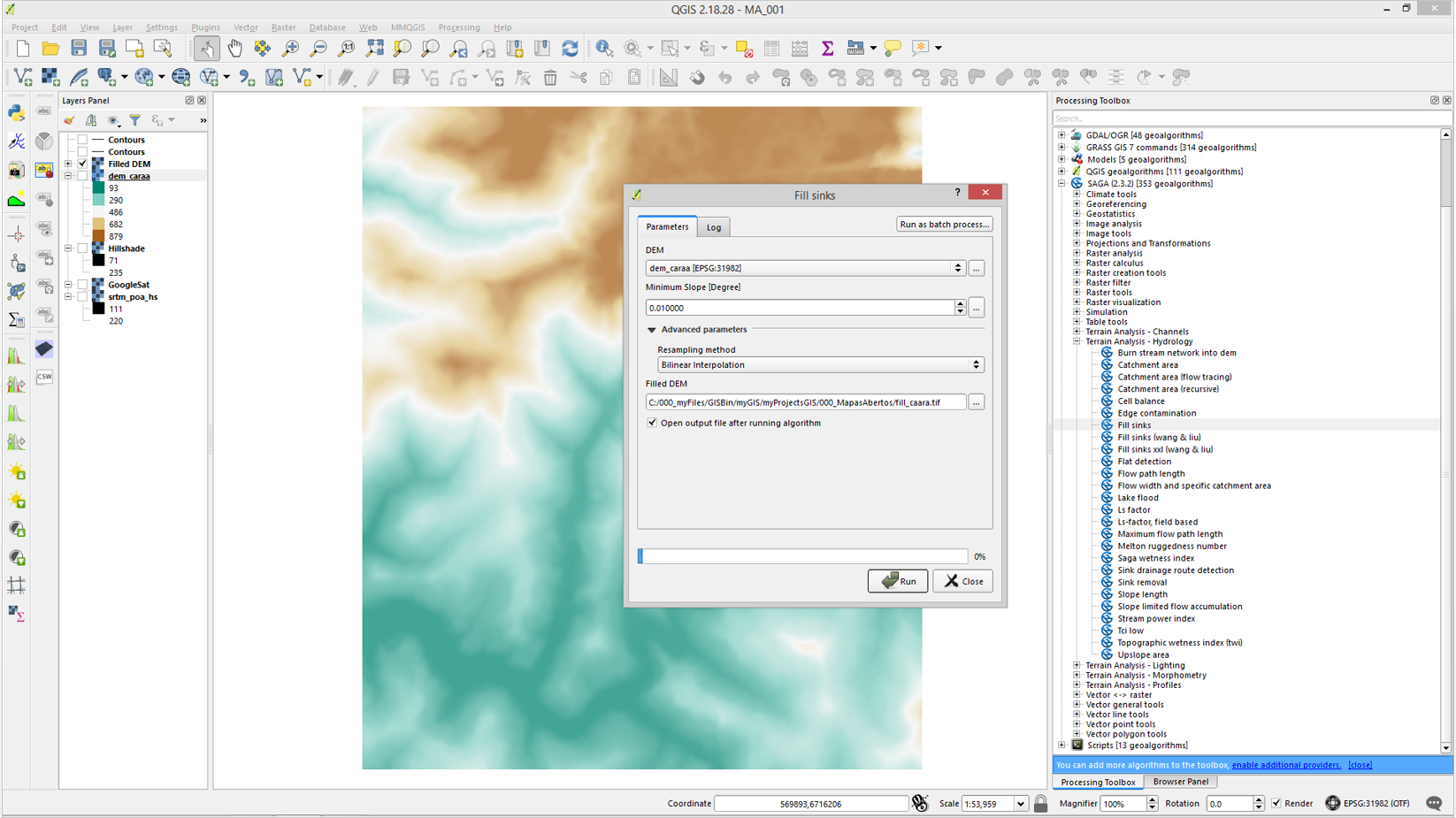Uncheck Open output file after running algorithm
1456x818 pixels.
(652, 423)
